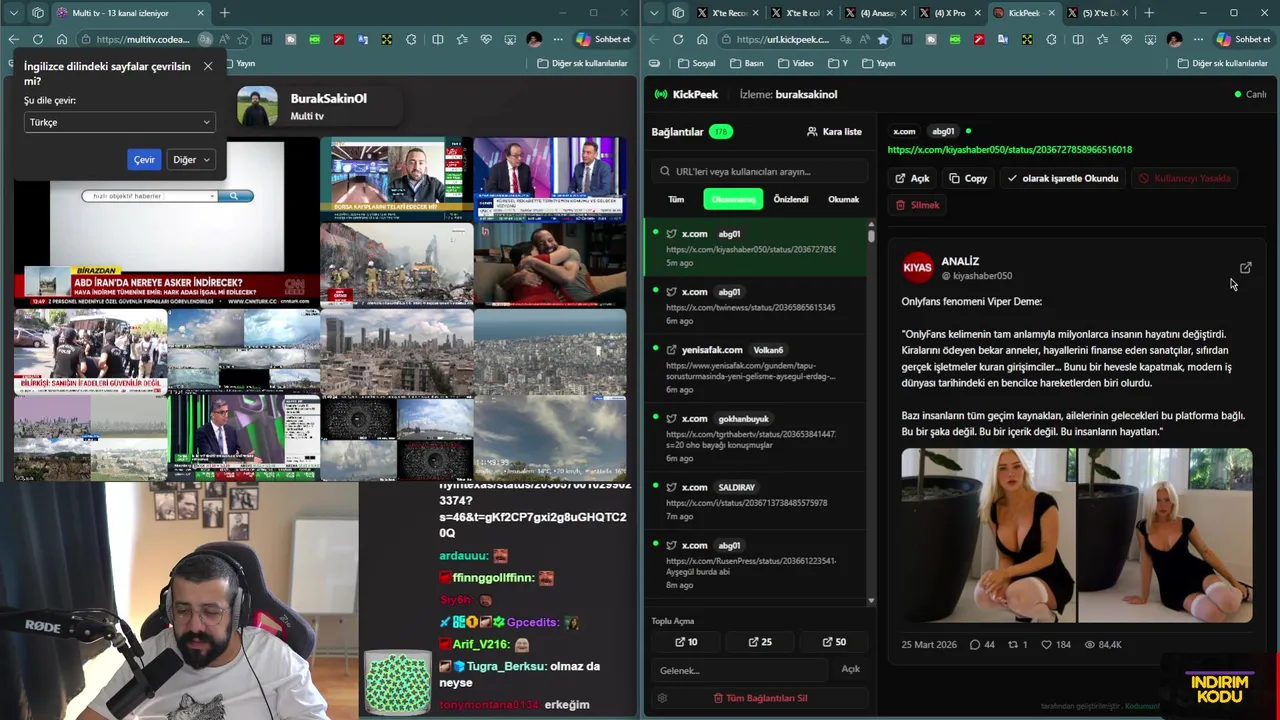1280x720 pixels.
Task: Click favorites star in KickPeek address bar
Action: coord(883,39)
